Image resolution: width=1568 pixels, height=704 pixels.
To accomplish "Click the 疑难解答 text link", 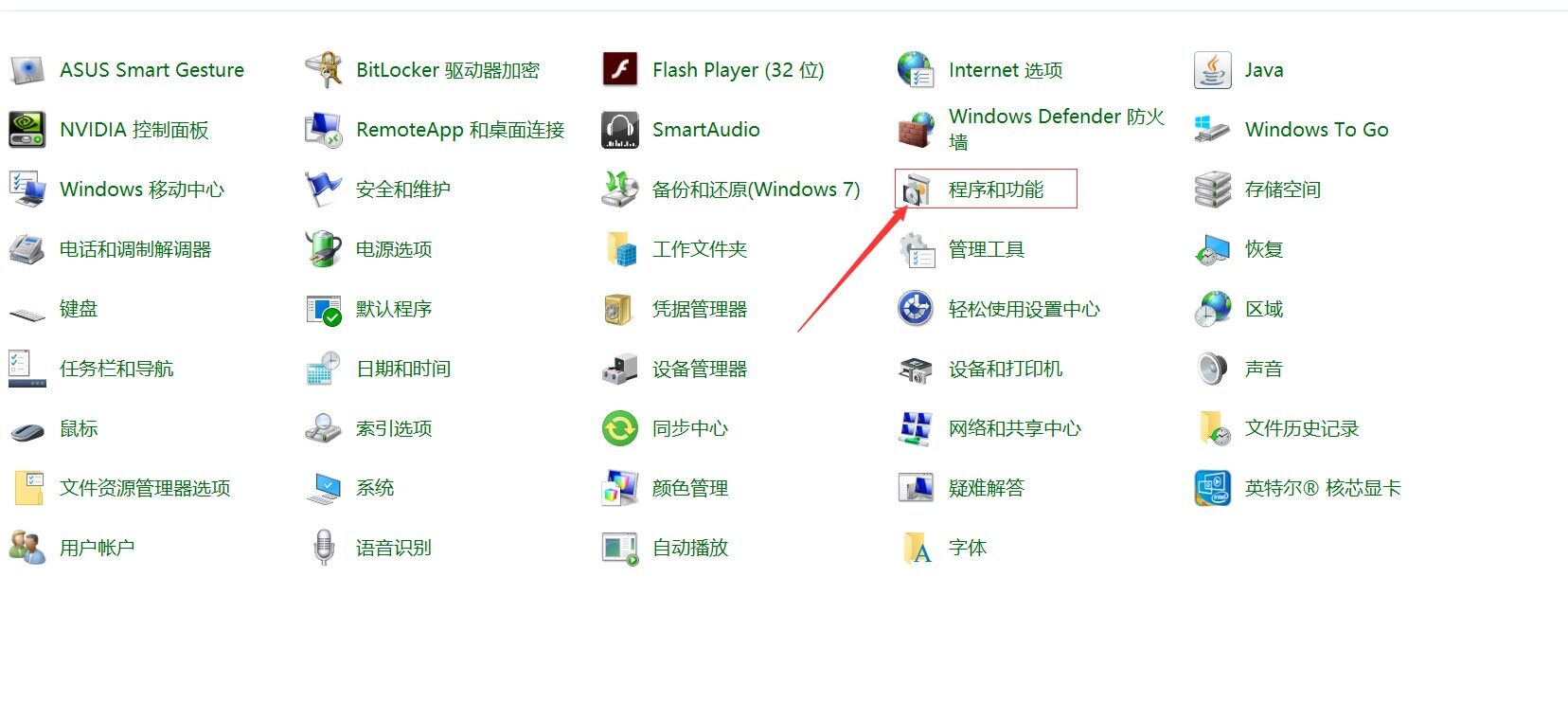I will pyautogui.click(x=987, y=488).
